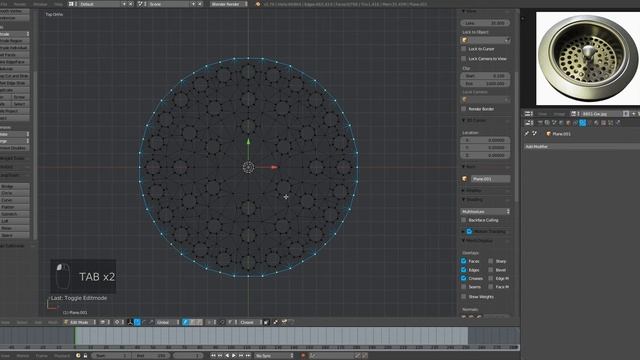This screenshot has height=360, width=640.
Task: Click the Remove Doubles button
Action: click(x=15, y=148)
